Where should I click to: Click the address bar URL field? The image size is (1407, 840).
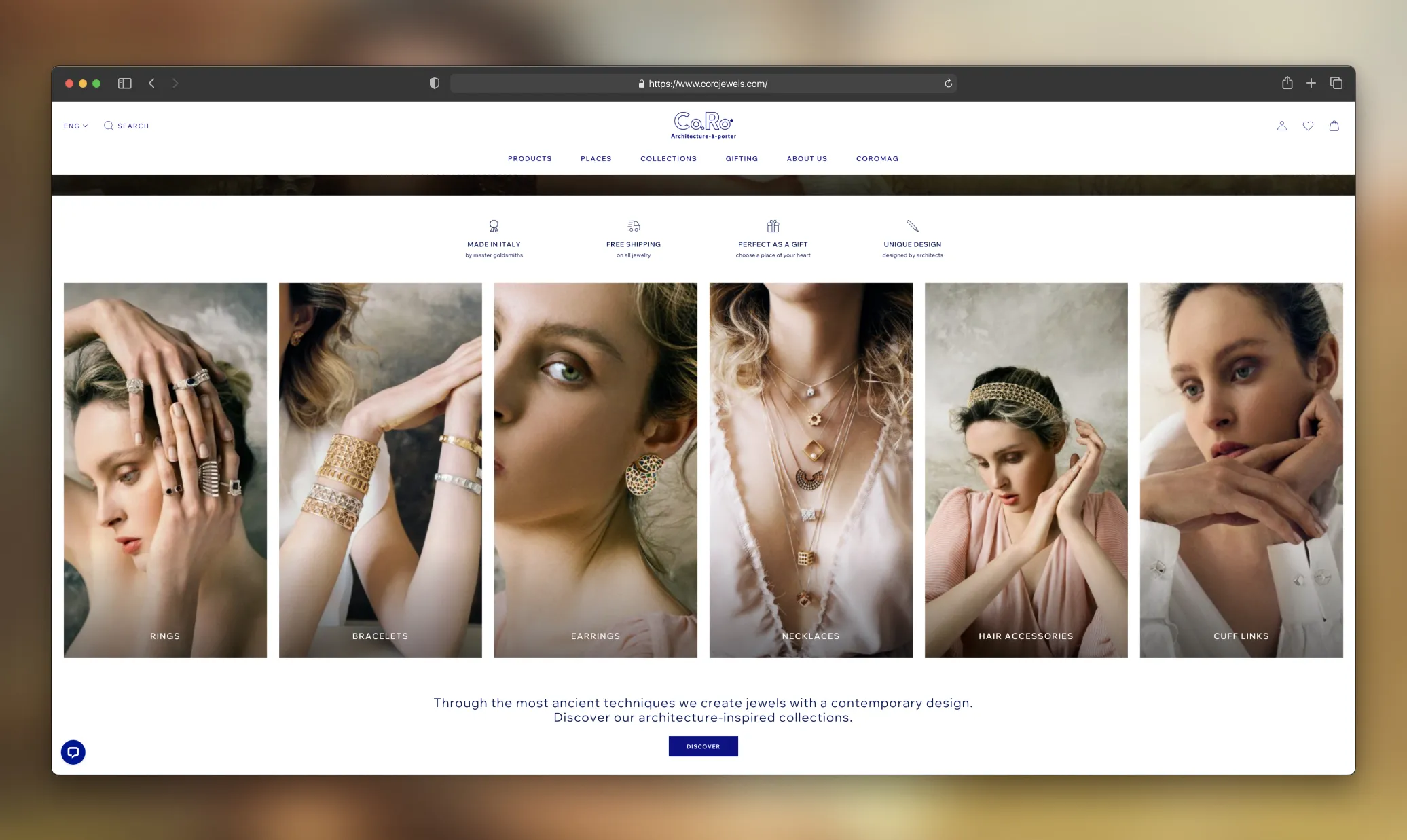coord(703,84)
